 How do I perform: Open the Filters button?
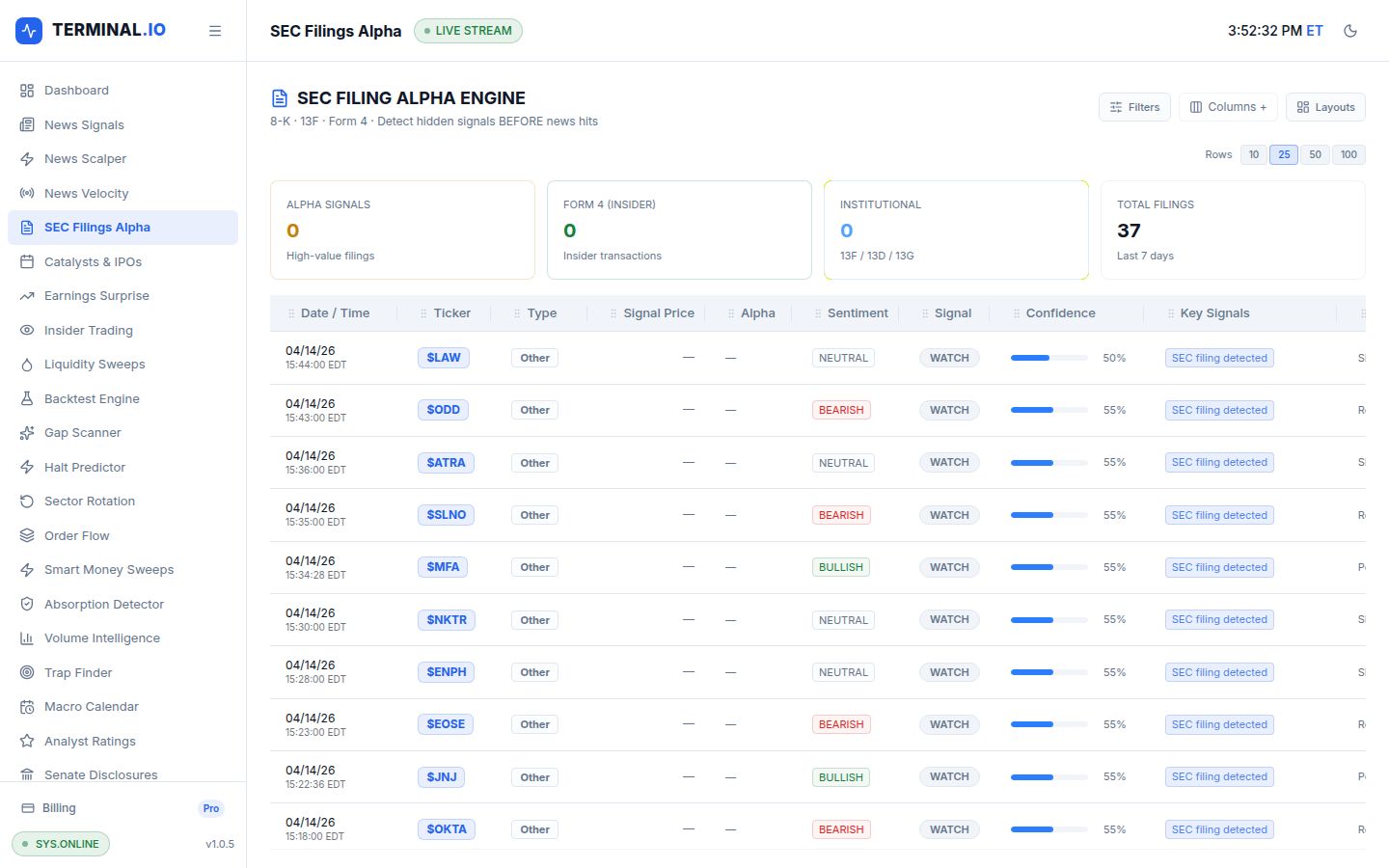click(1134, 107)
